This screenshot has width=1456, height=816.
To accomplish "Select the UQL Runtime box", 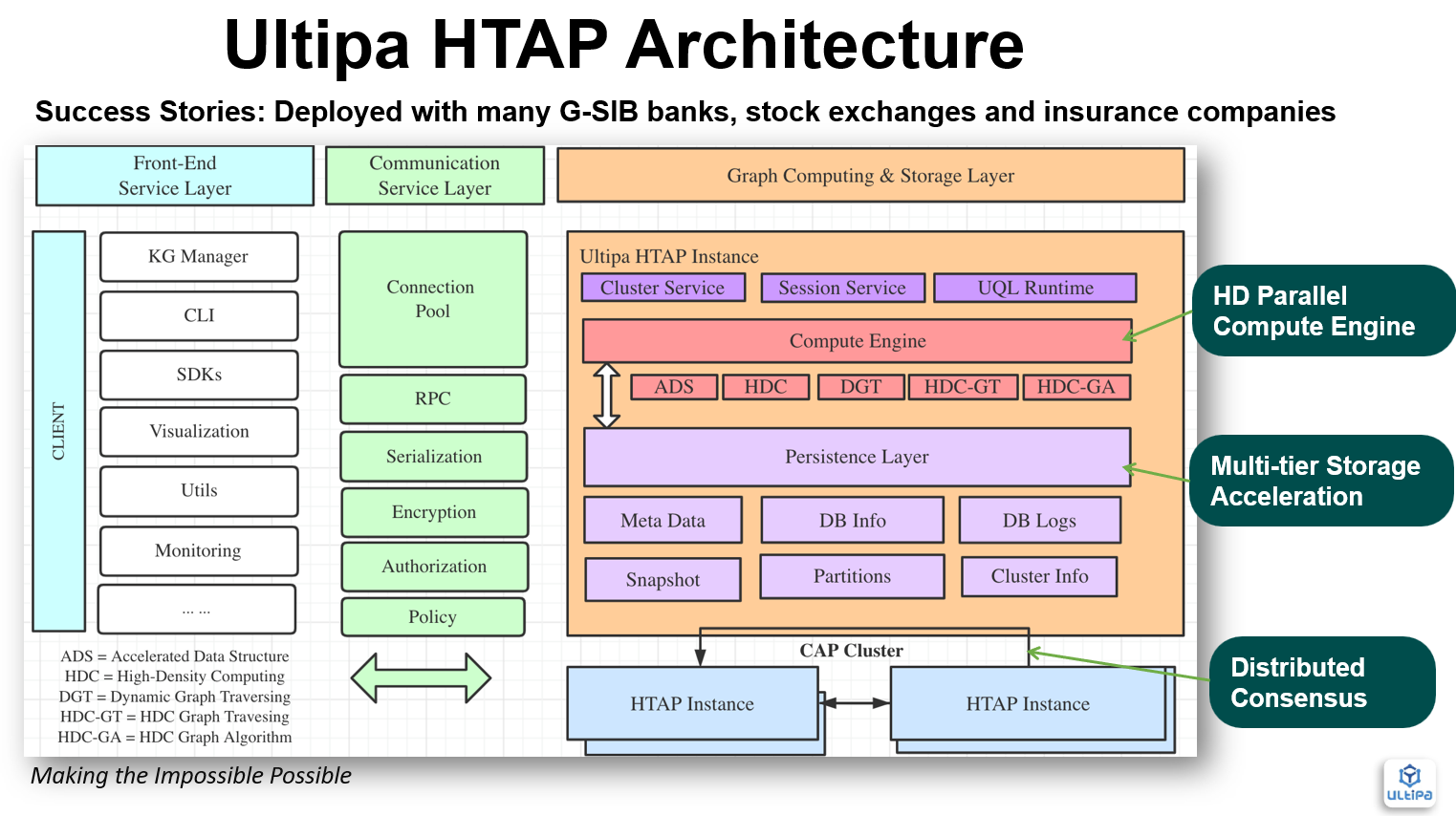I will 1034,288.
